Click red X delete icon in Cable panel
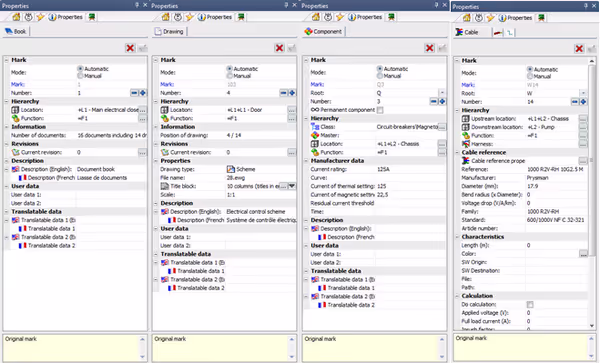Image resolution: width=600 pixels, height=363 pixels. (579, 49)
